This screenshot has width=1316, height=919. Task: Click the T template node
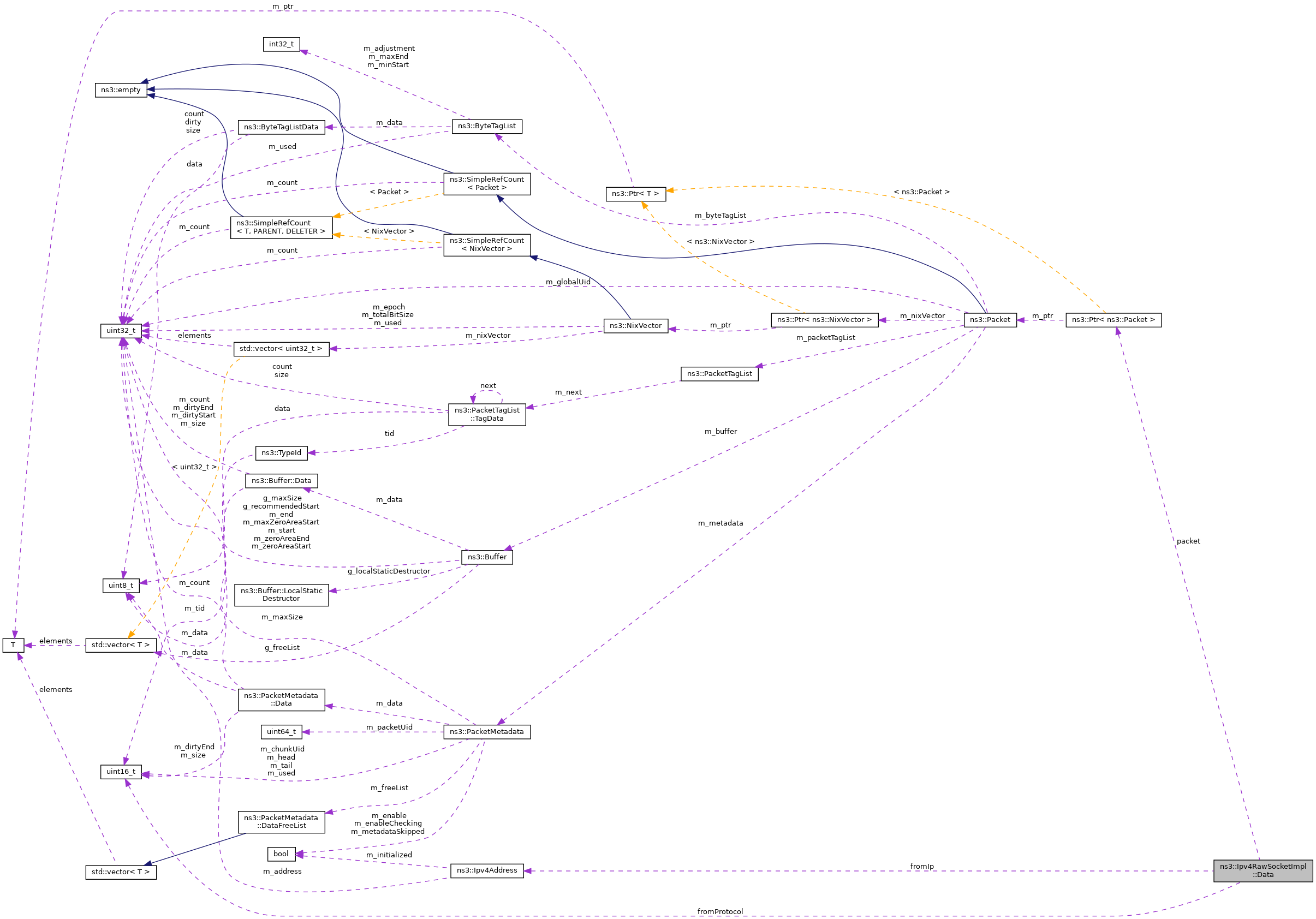pyautogui.click(x=13, y=646)
